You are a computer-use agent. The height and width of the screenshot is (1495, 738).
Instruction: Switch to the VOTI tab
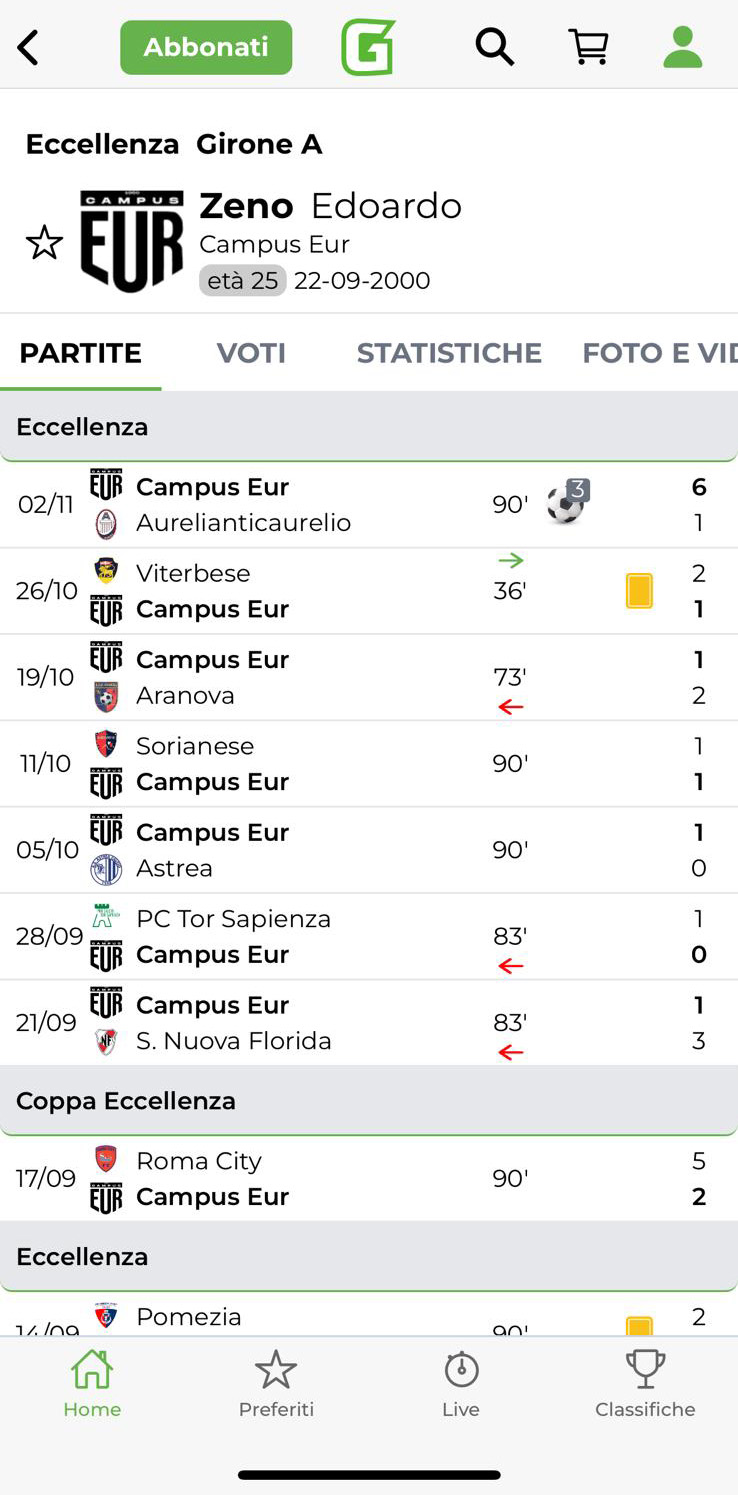click(x=251, y=353)
